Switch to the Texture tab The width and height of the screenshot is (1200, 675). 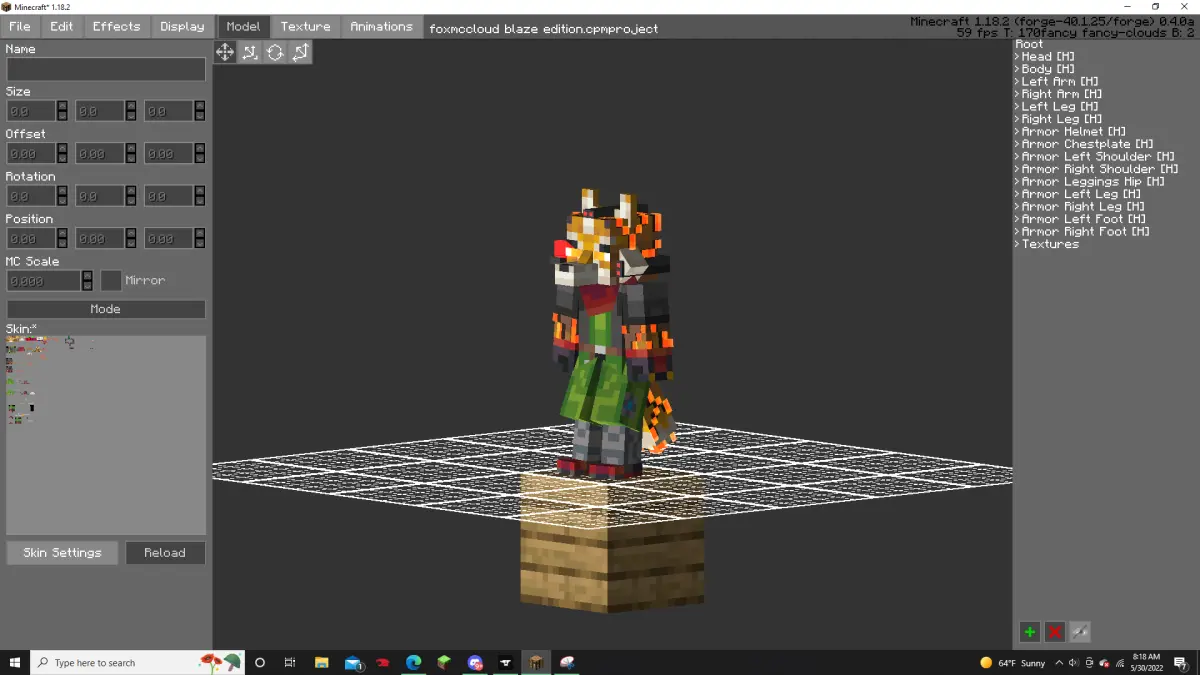pyautogui.click(x=305, y=27)
